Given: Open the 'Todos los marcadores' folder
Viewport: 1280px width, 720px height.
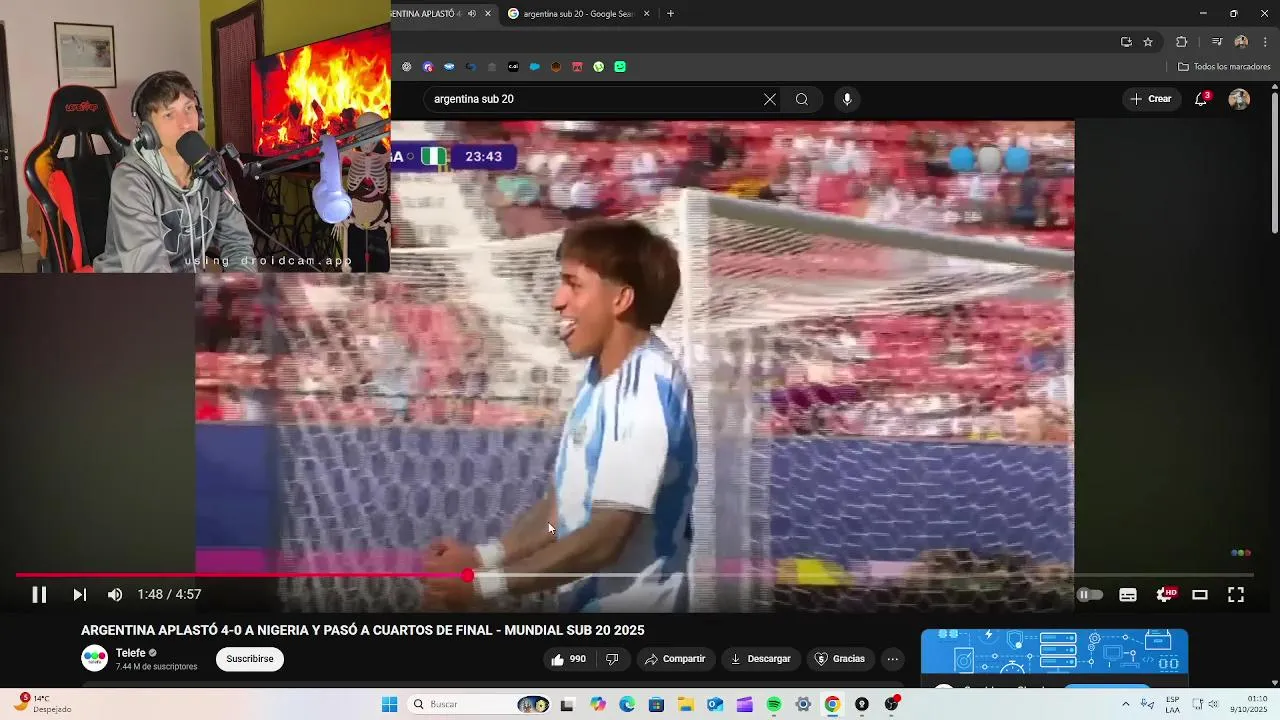Looking at the screenshot, I should pyautogui.click(x=1224, y=67).
